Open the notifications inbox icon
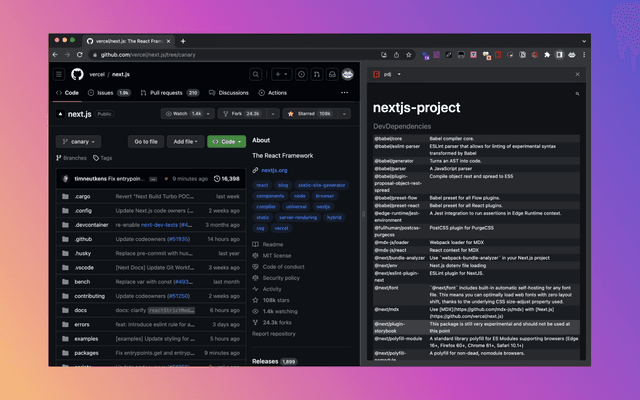640x400 pixels. [x=332, y=74]
